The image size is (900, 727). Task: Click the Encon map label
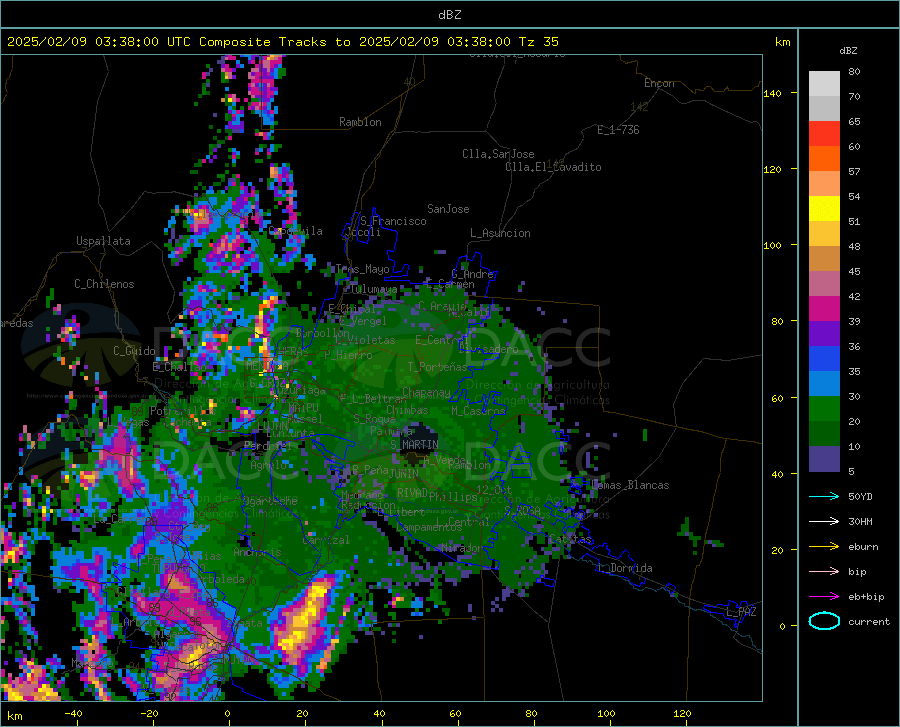tap(659, 83)
